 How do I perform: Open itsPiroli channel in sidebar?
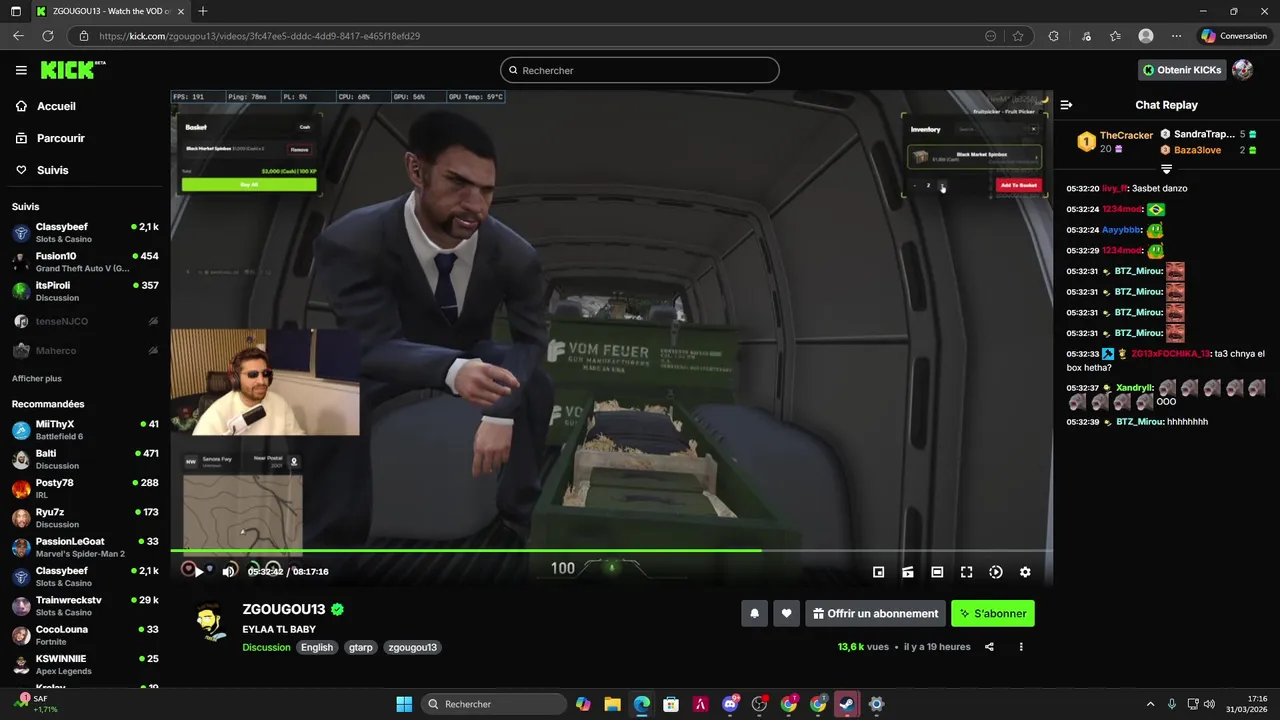[x=85, y=291]
